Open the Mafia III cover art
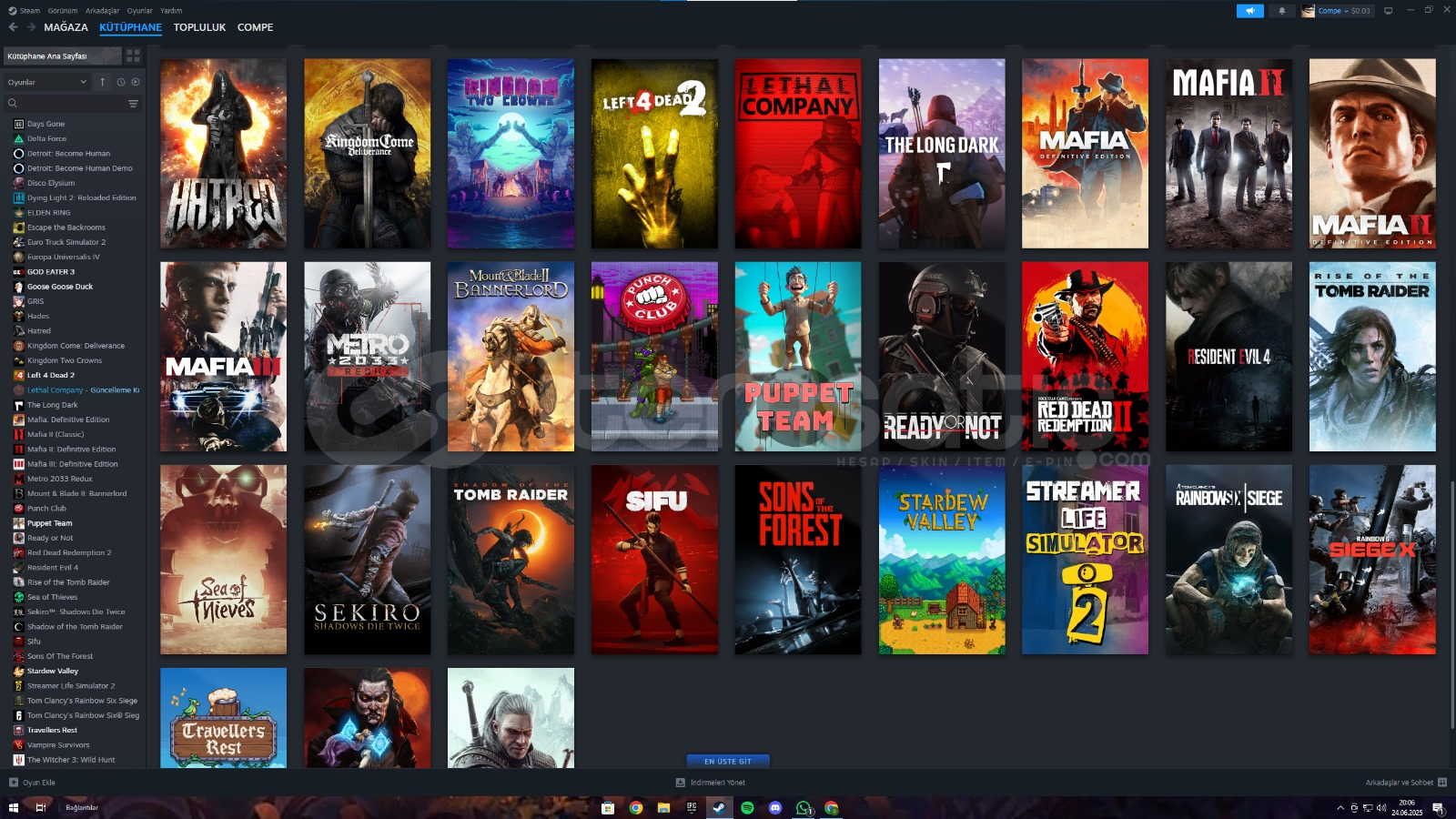This screenshot has width=1456, height=819. (223, 357)
